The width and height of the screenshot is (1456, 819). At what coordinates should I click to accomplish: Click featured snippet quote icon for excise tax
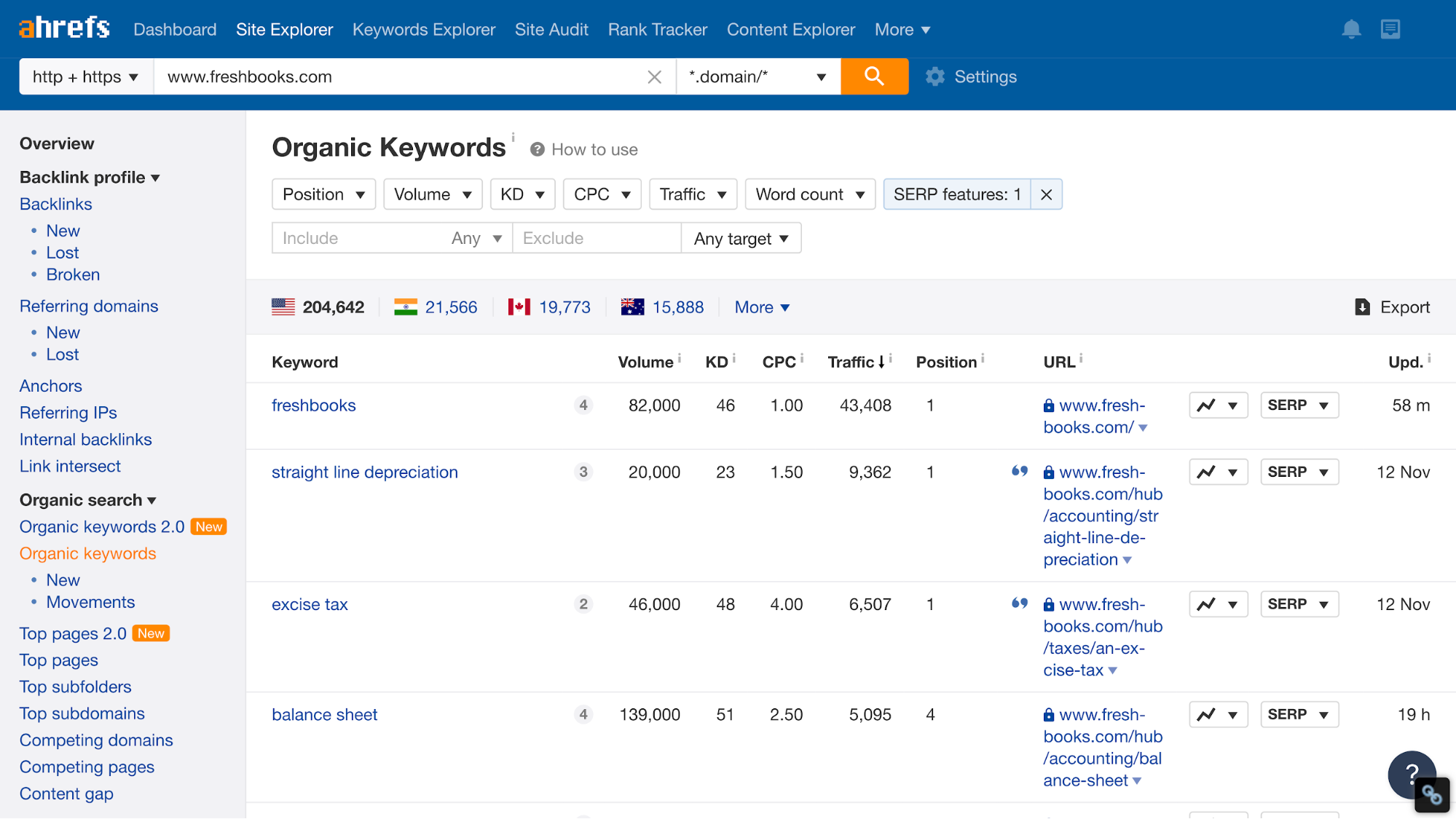click(x=1020, y=603)
